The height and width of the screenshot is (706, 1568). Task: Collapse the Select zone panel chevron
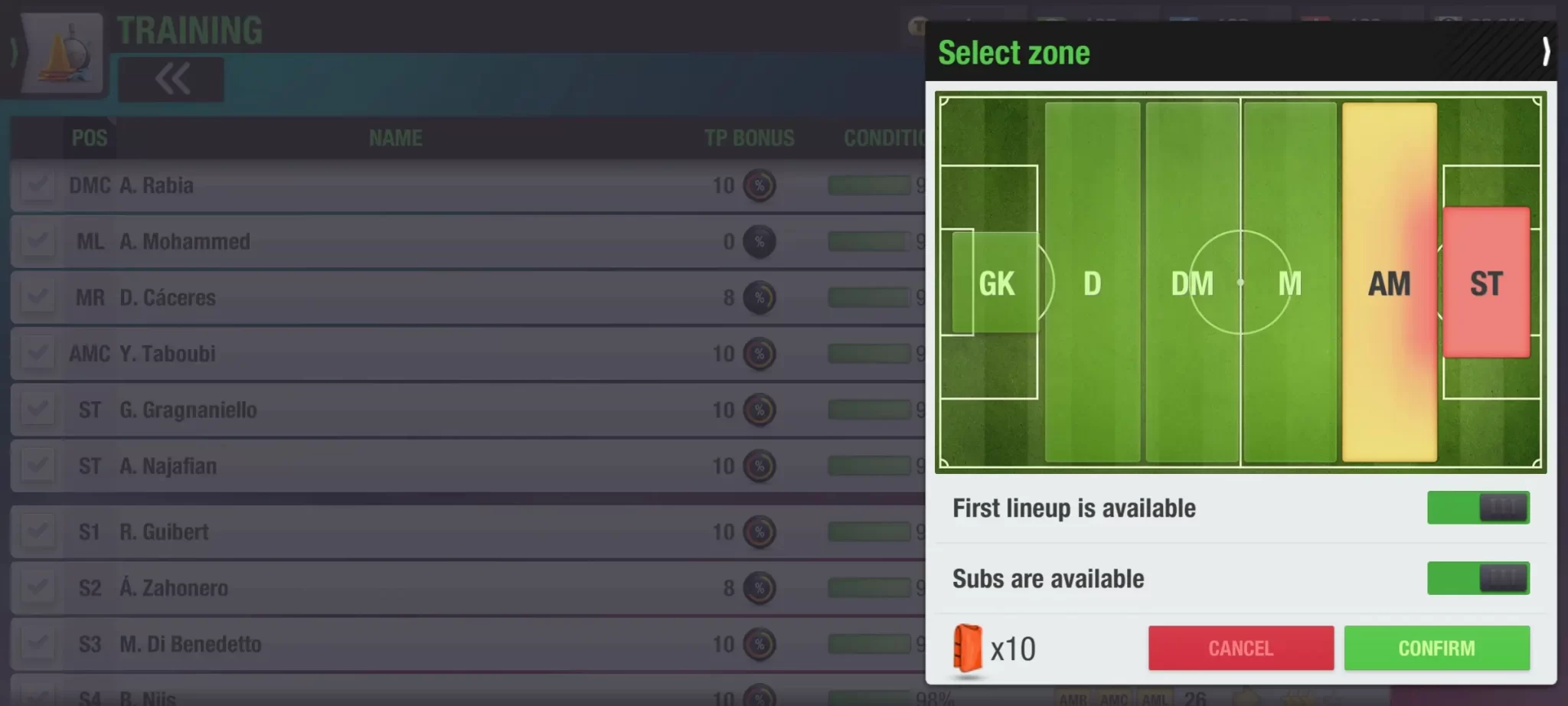[x=1545, y=52]
